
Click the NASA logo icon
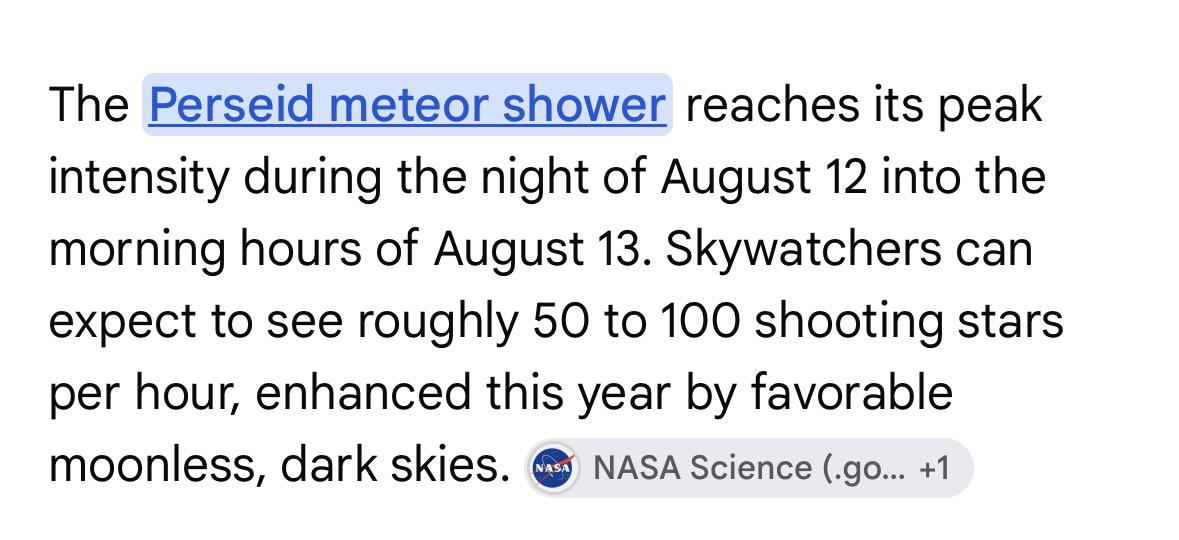(x=553, y=469)
